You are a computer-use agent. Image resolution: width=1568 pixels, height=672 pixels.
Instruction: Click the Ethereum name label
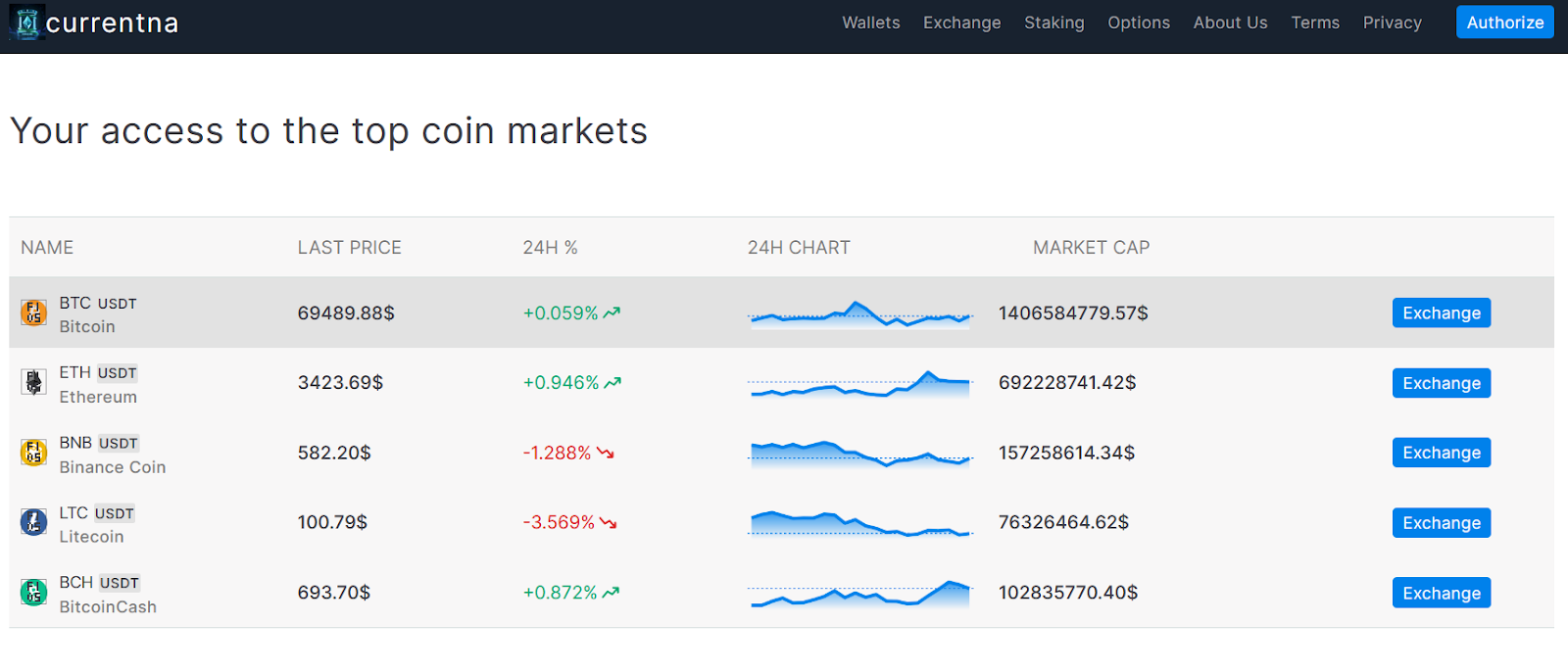coord(98,397)
